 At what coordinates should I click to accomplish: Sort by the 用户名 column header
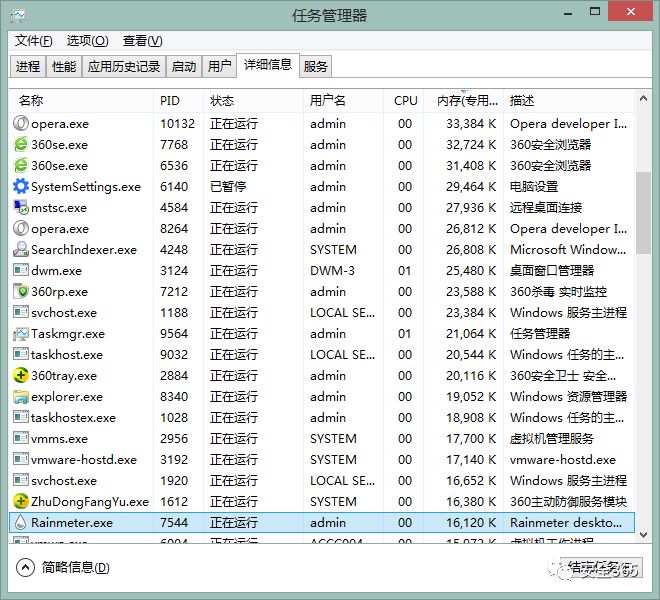coord(343,101)
